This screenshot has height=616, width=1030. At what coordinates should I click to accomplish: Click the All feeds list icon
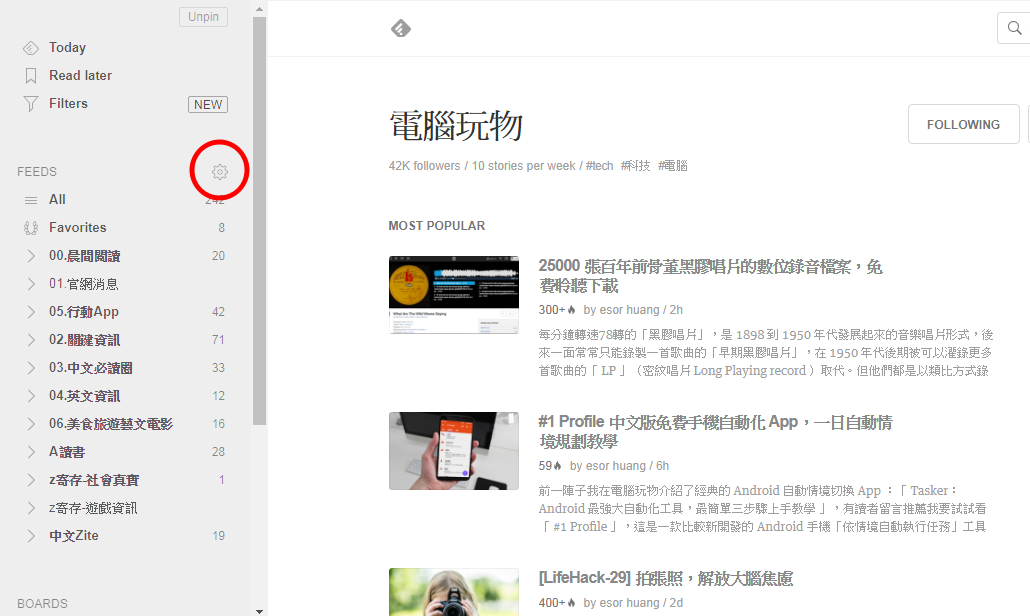coord(31,200)
